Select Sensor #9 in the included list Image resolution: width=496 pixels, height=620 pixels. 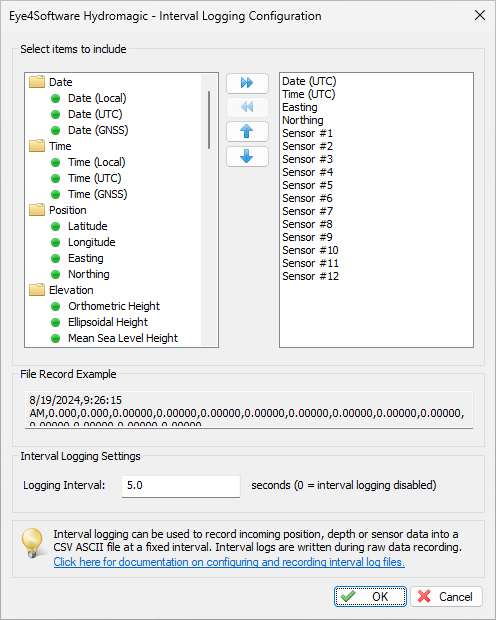pyautogui.click(x=308, y=237)
